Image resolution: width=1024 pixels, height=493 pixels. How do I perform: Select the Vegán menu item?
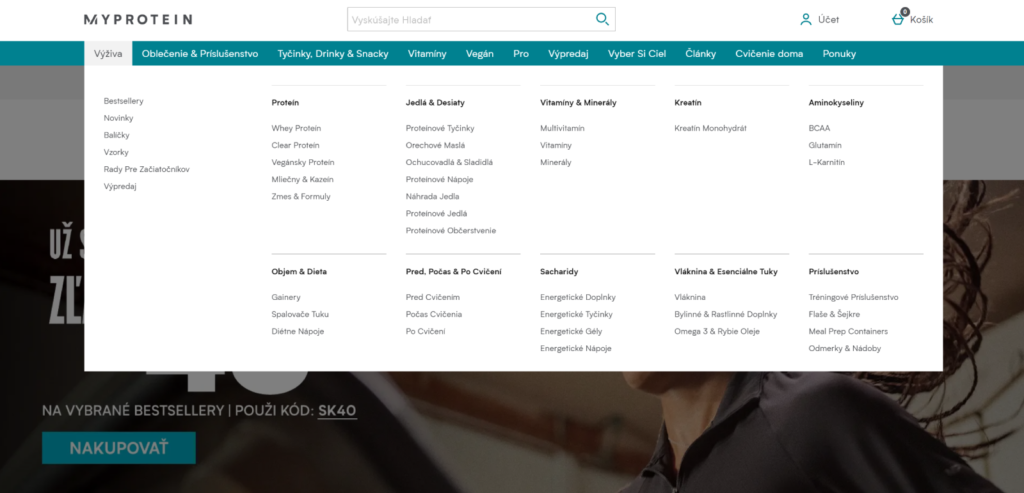(x=480, y=54)
